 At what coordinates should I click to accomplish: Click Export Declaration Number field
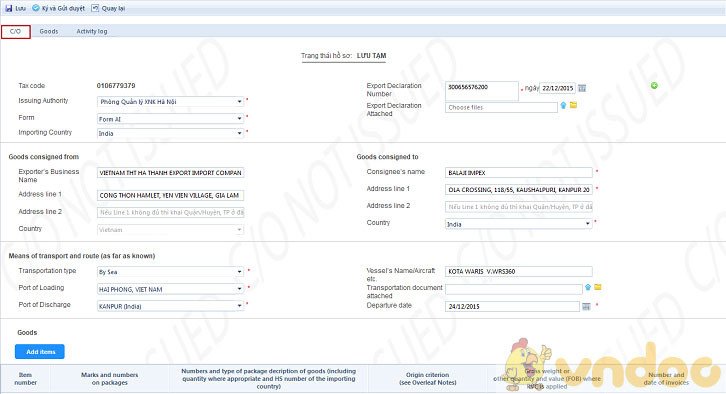tap(482, 91)
